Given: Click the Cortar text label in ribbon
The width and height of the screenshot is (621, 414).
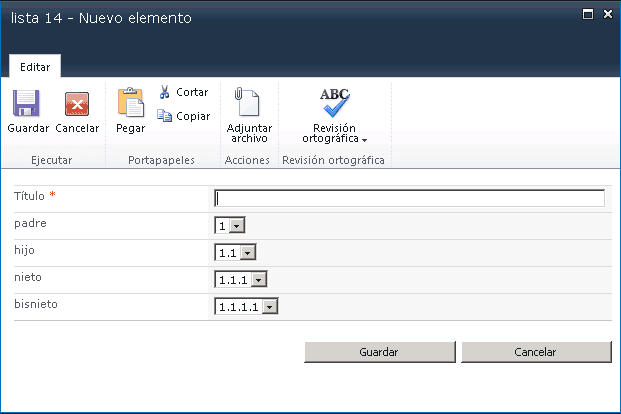Looking at the screenshot, I should pyautogui.click(x=192, y=92).
